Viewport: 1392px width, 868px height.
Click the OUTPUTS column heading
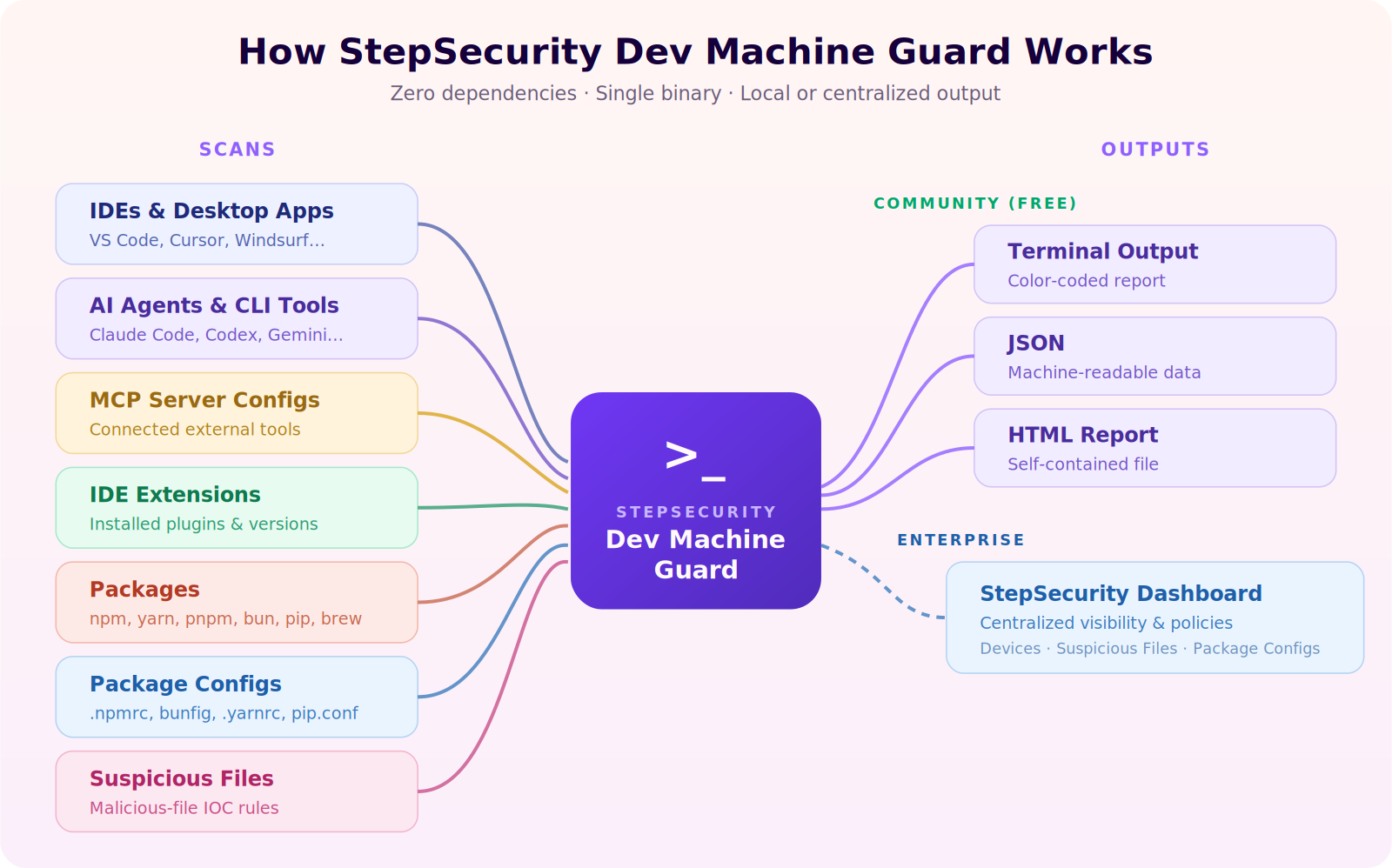point(1155,150)
